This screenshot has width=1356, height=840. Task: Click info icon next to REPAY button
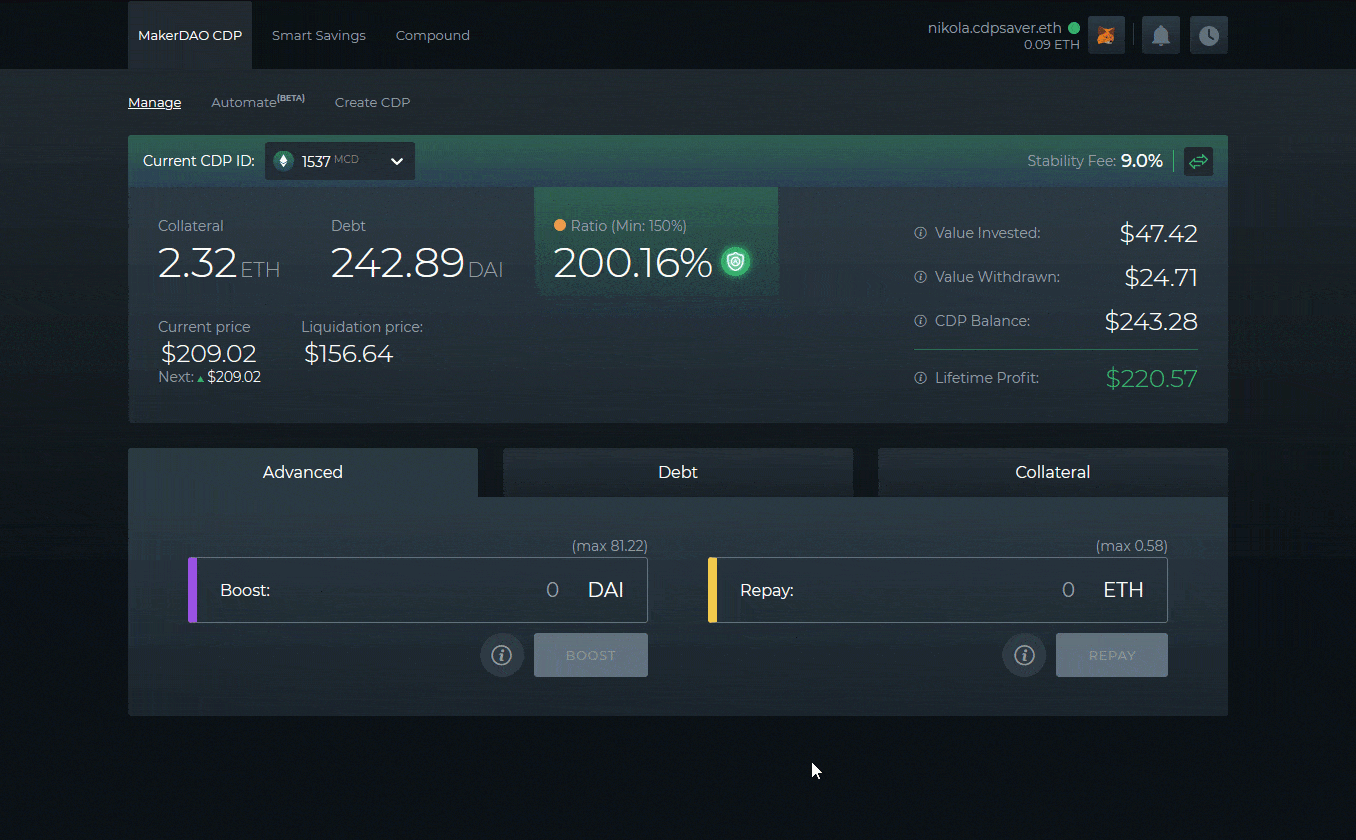[1023, 655]
